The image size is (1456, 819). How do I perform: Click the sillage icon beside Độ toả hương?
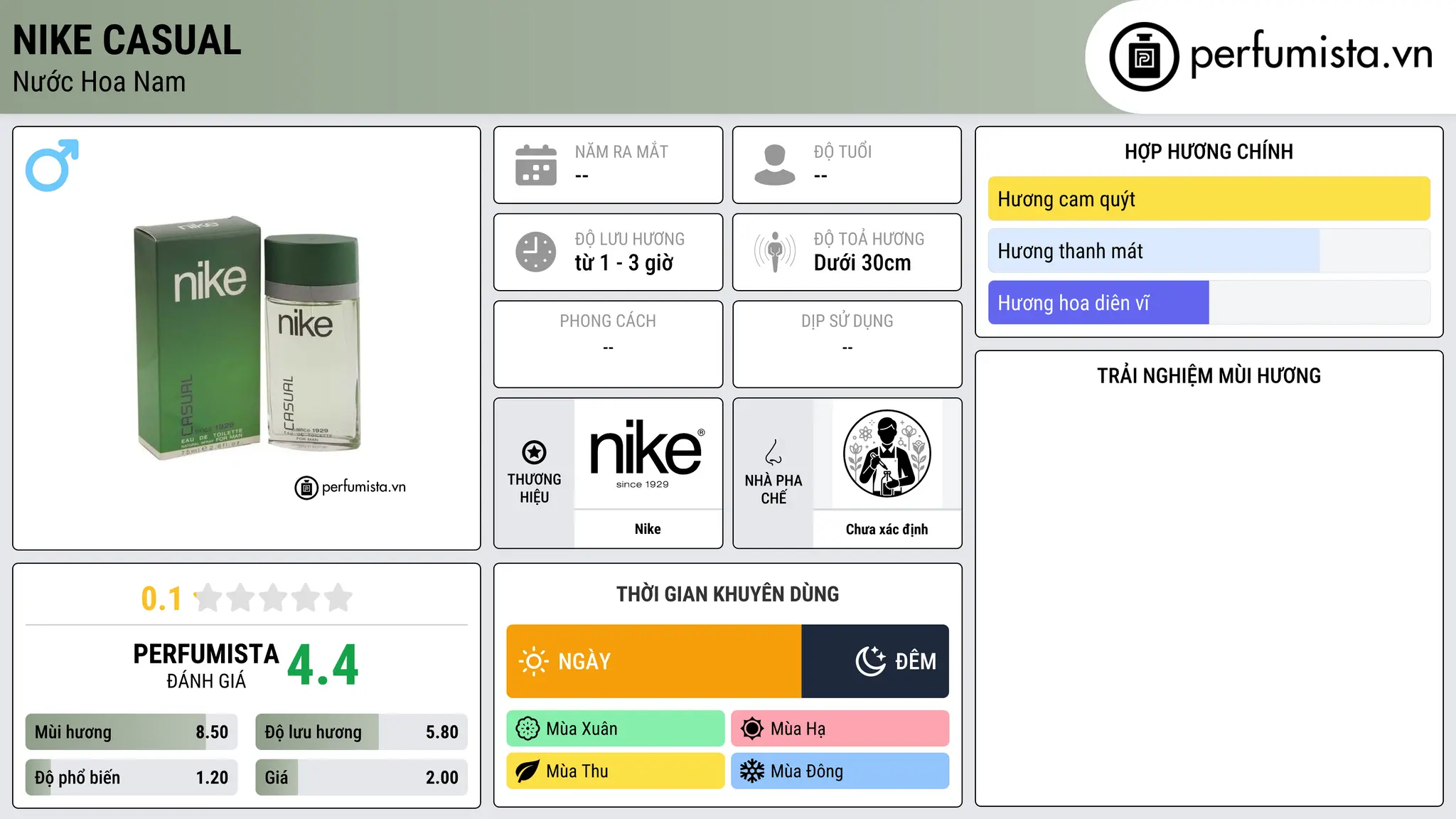pyautogui.click(x=775, y=252)
